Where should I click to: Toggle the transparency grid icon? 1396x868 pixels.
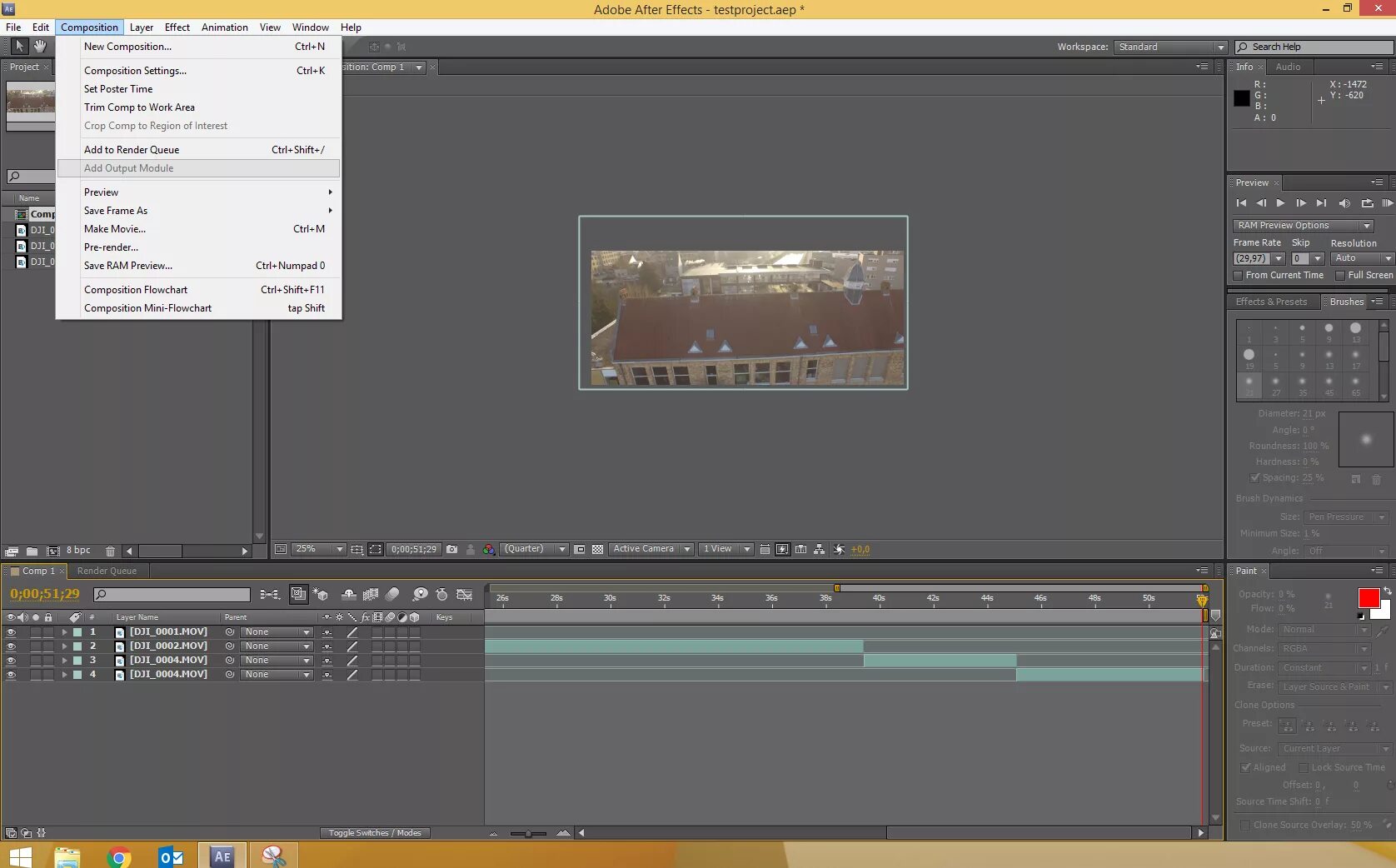(x=597, y=550)
